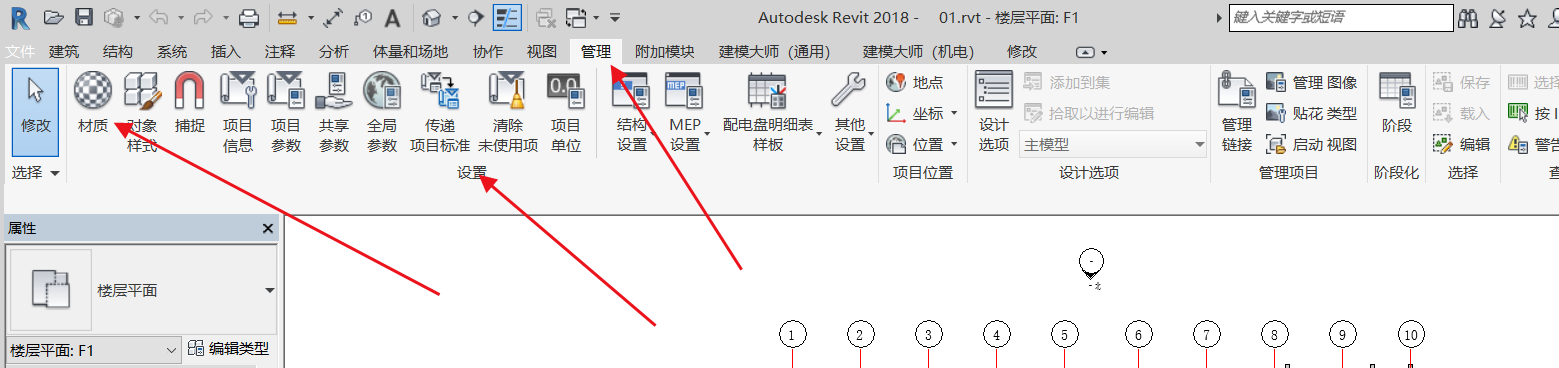Click Transfer Project Standards (传递项目标准)
1559x368 pixels.
point(440,112)
